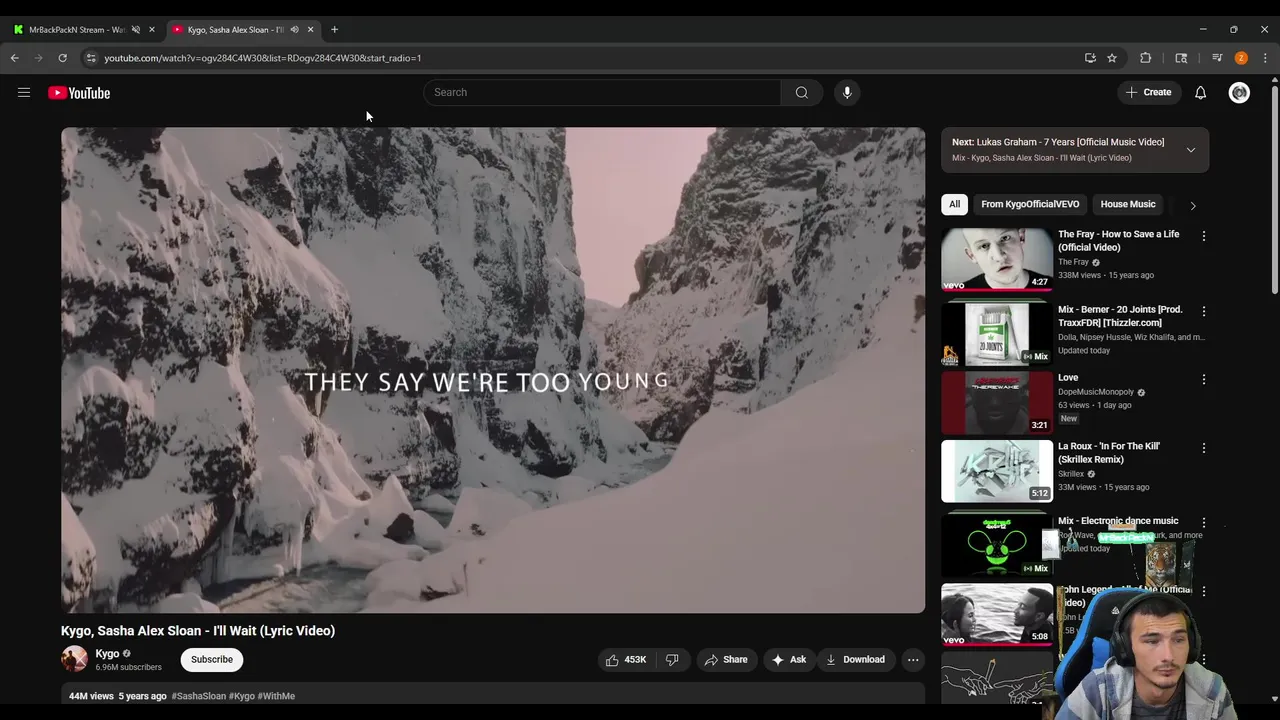Open the YouTube account avatar menu

pyautogui.click(x=1240, y=93)
